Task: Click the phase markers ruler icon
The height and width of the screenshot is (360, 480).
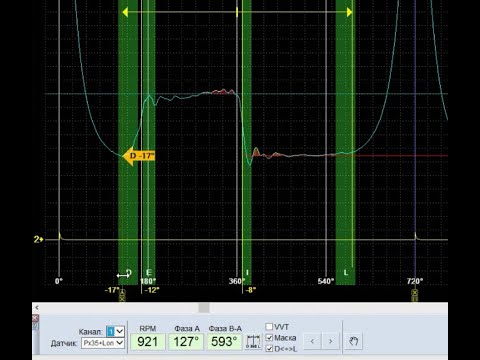Action: coord(253,342)
